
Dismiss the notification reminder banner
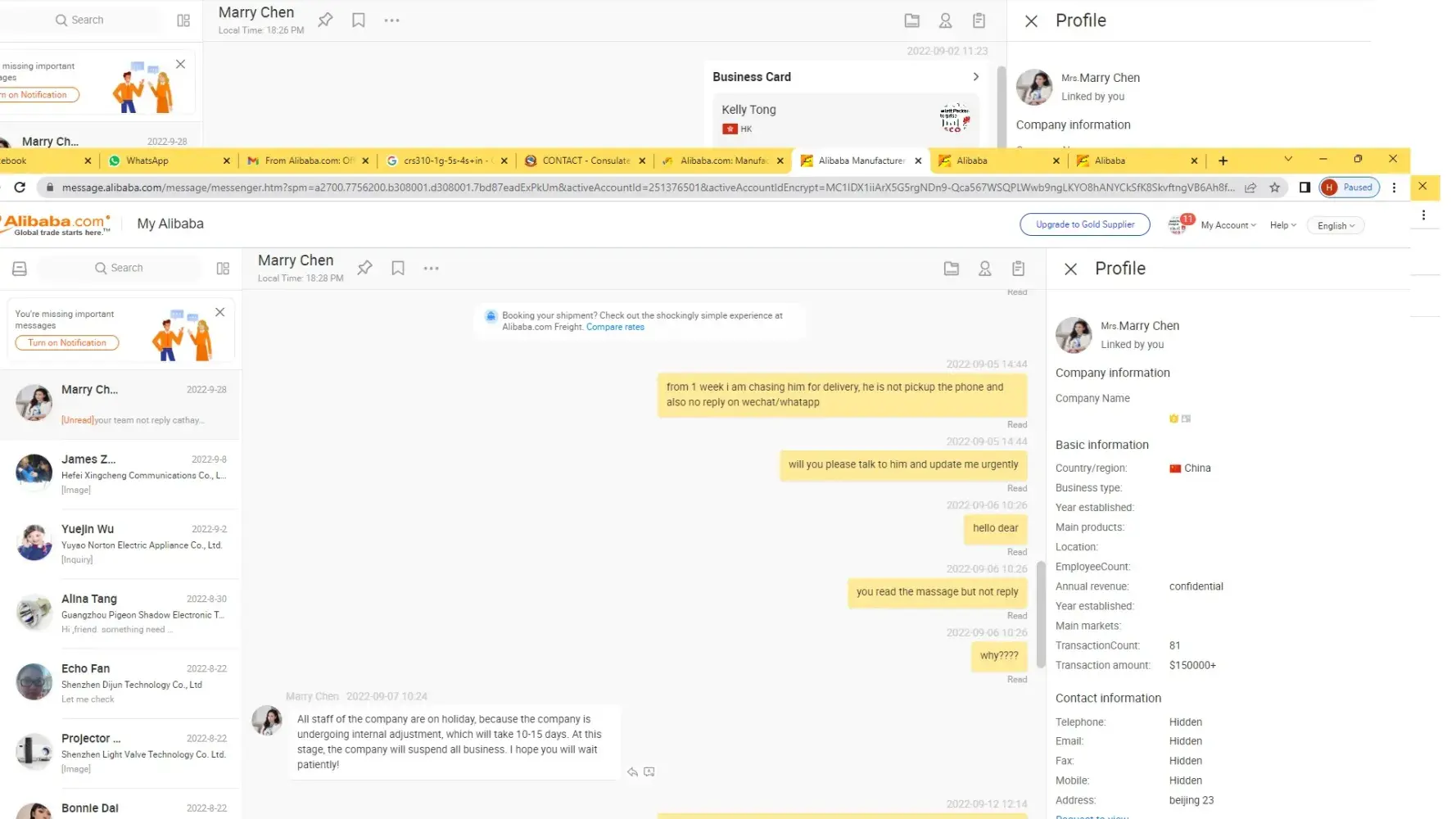[219, 312]
